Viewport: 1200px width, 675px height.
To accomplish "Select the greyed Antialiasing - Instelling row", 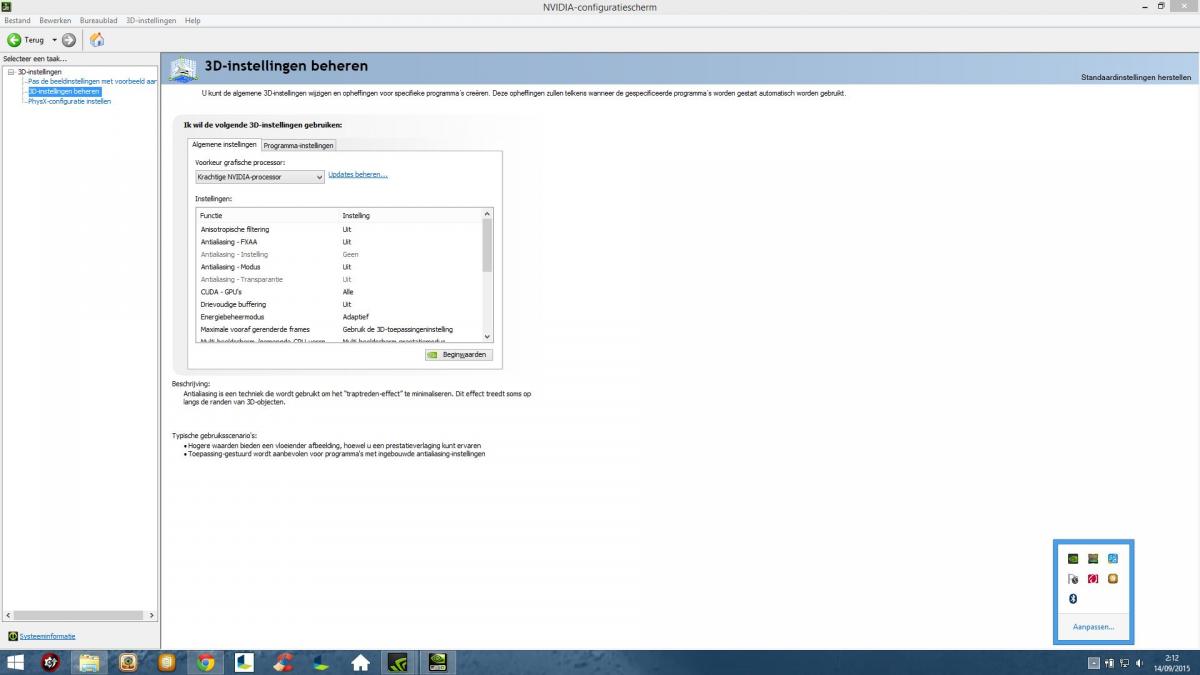I will tap(340, 255).
